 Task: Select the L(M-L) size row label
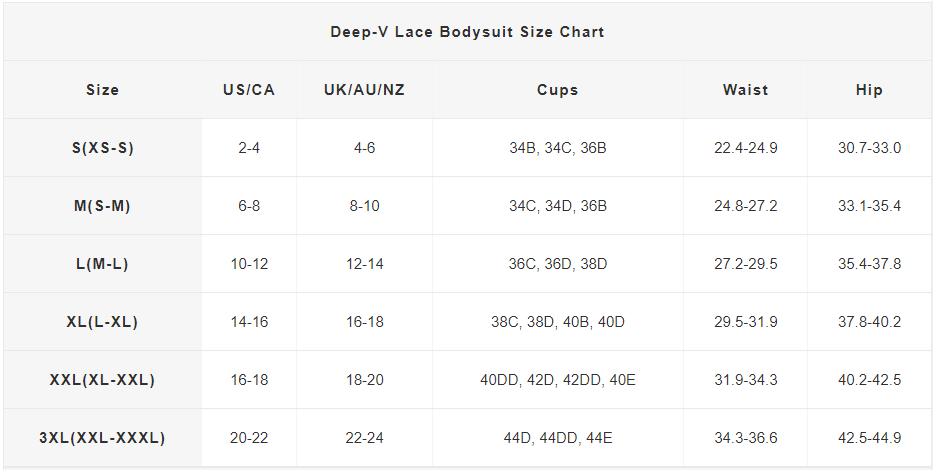(x=102, y=264)
